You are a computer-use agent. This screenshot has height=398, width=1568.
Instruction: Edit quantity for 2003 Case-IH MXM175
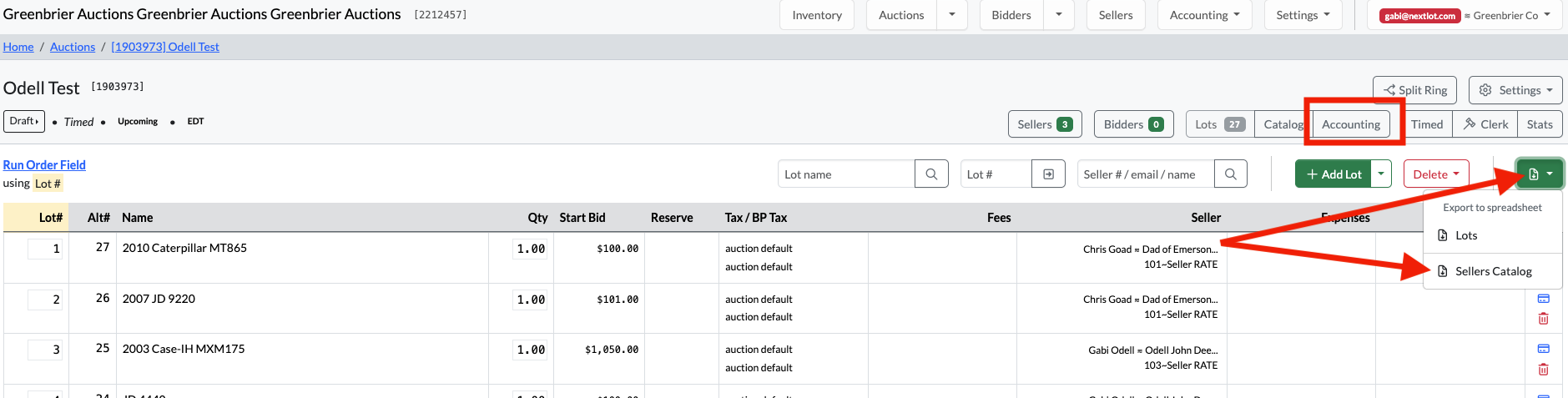531,350
